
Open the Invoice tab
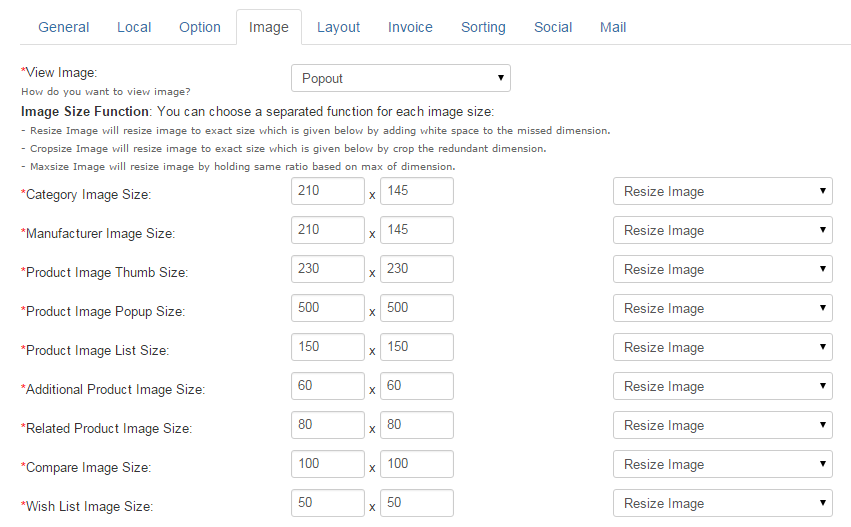pos(410,27)
